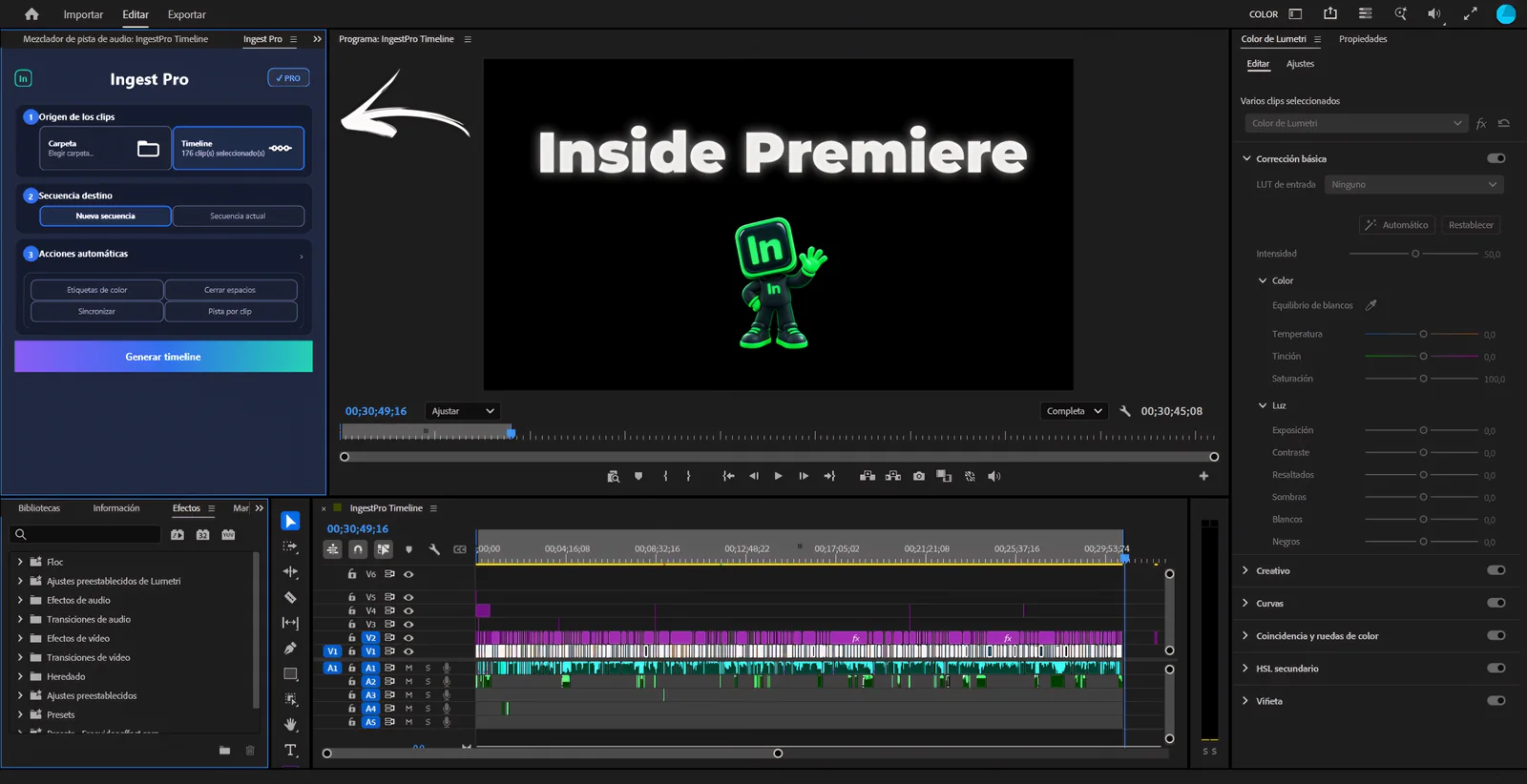Image resolution: width=1527 pixels, height=784 pixels.
Task: Click the eyedropper for white balance
Action: pos(1371,305)
